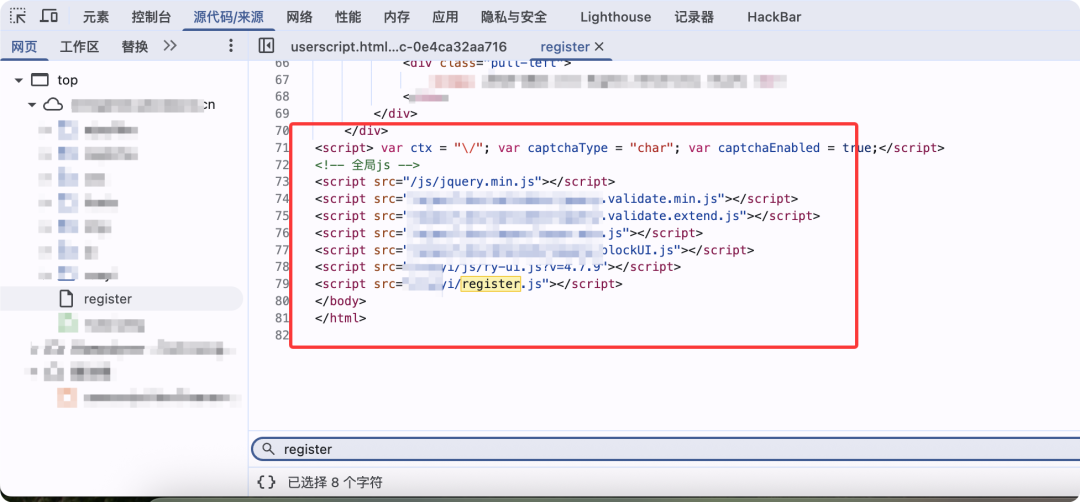Click the 已选择 8 个字符 status text

click(x=335, y=482)
